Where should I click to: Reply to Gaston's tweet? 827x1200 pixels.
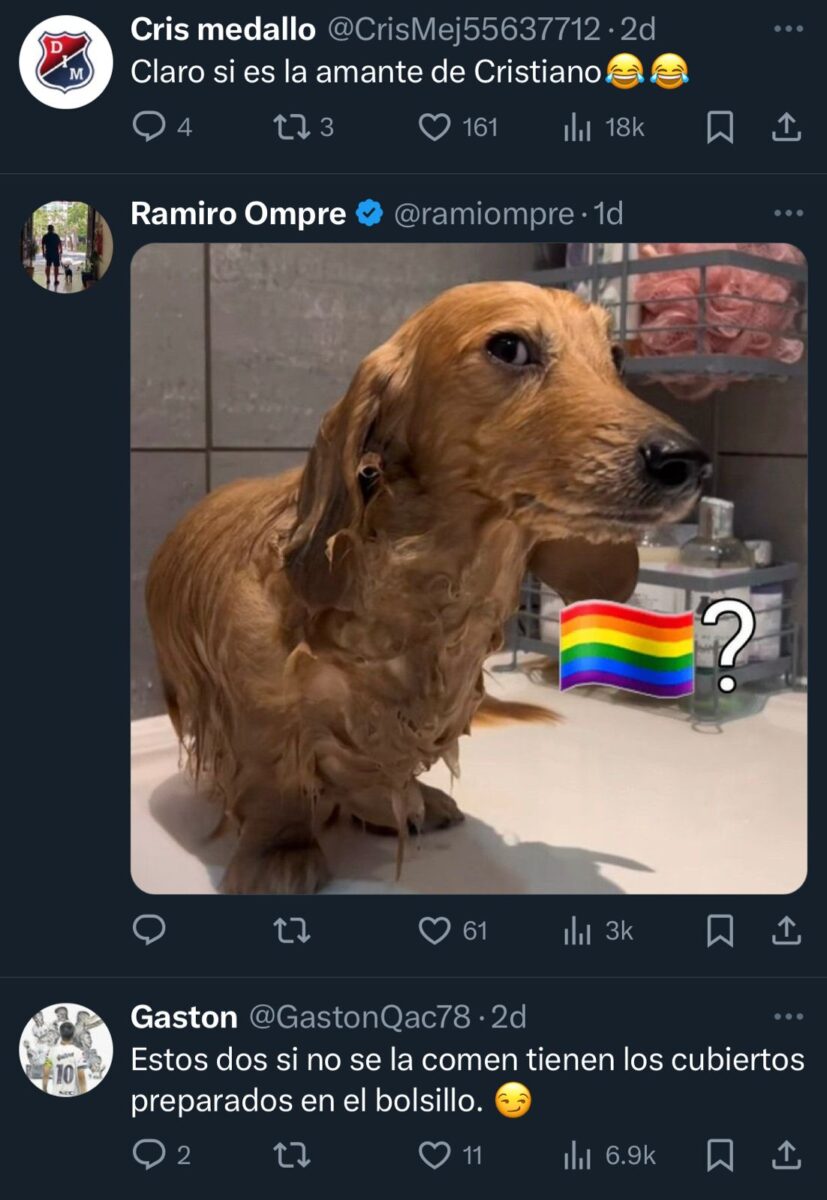pos(149,1156)
